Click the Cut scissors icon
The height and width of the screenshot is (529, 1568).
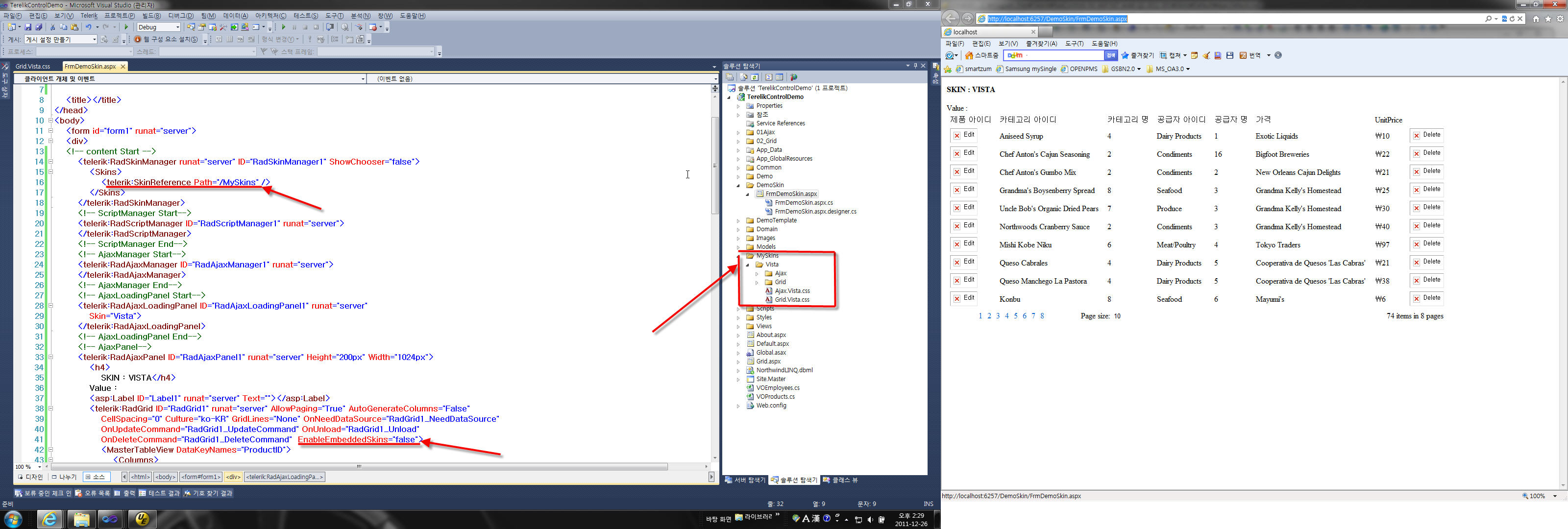(52, 27)
